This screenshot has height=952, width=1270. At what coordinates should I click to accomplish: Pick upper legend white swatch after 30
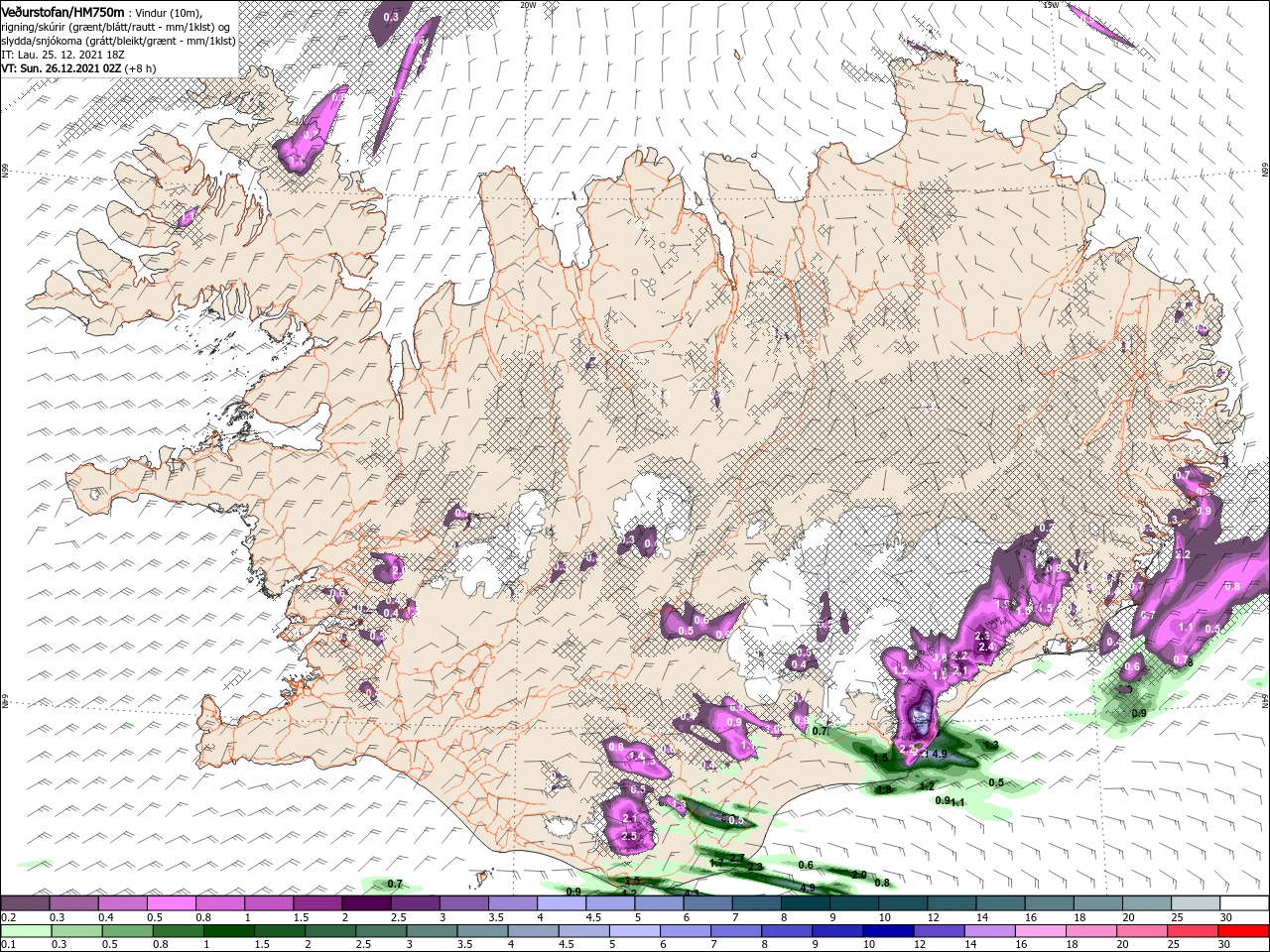[1244, 902]
